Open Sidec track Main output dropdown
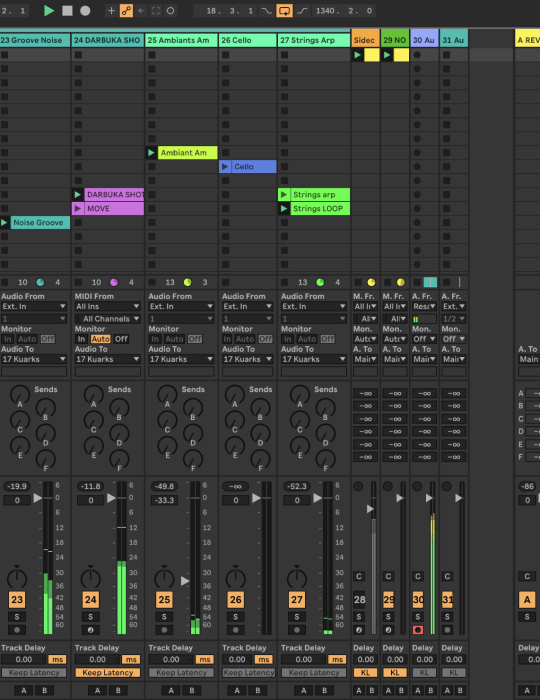 pyautogui.click(x=366, y=359)
